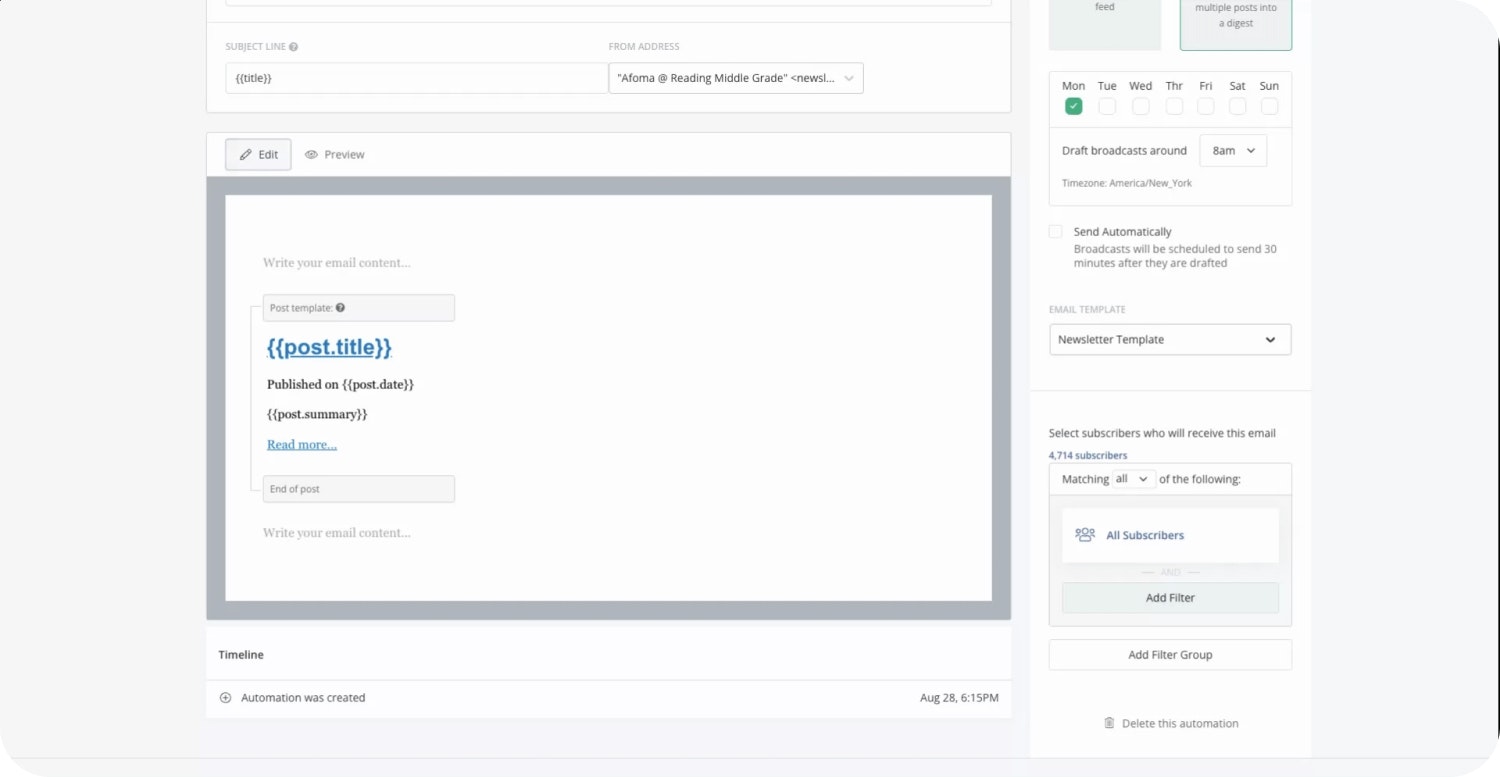Switch to the Preview tab
The height and width of the screenshot is (777, 1500).
click(335, 155)
